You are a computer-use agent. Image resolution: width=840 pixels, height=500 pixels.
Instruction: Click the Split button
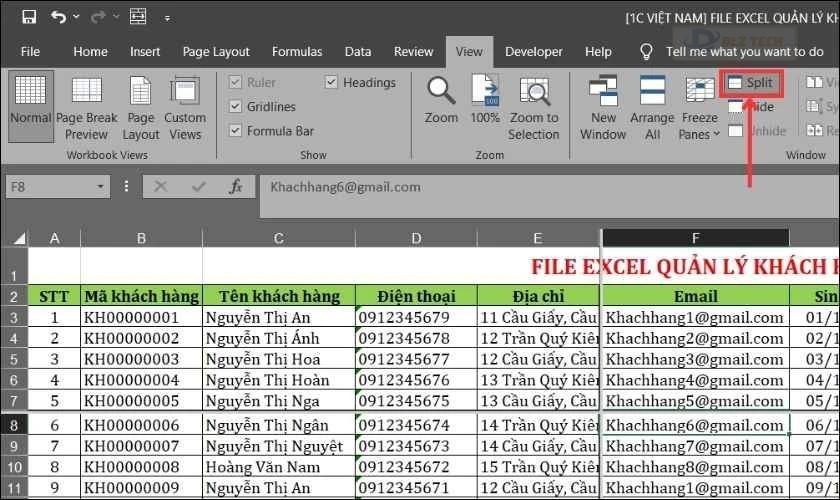(751, 83)
